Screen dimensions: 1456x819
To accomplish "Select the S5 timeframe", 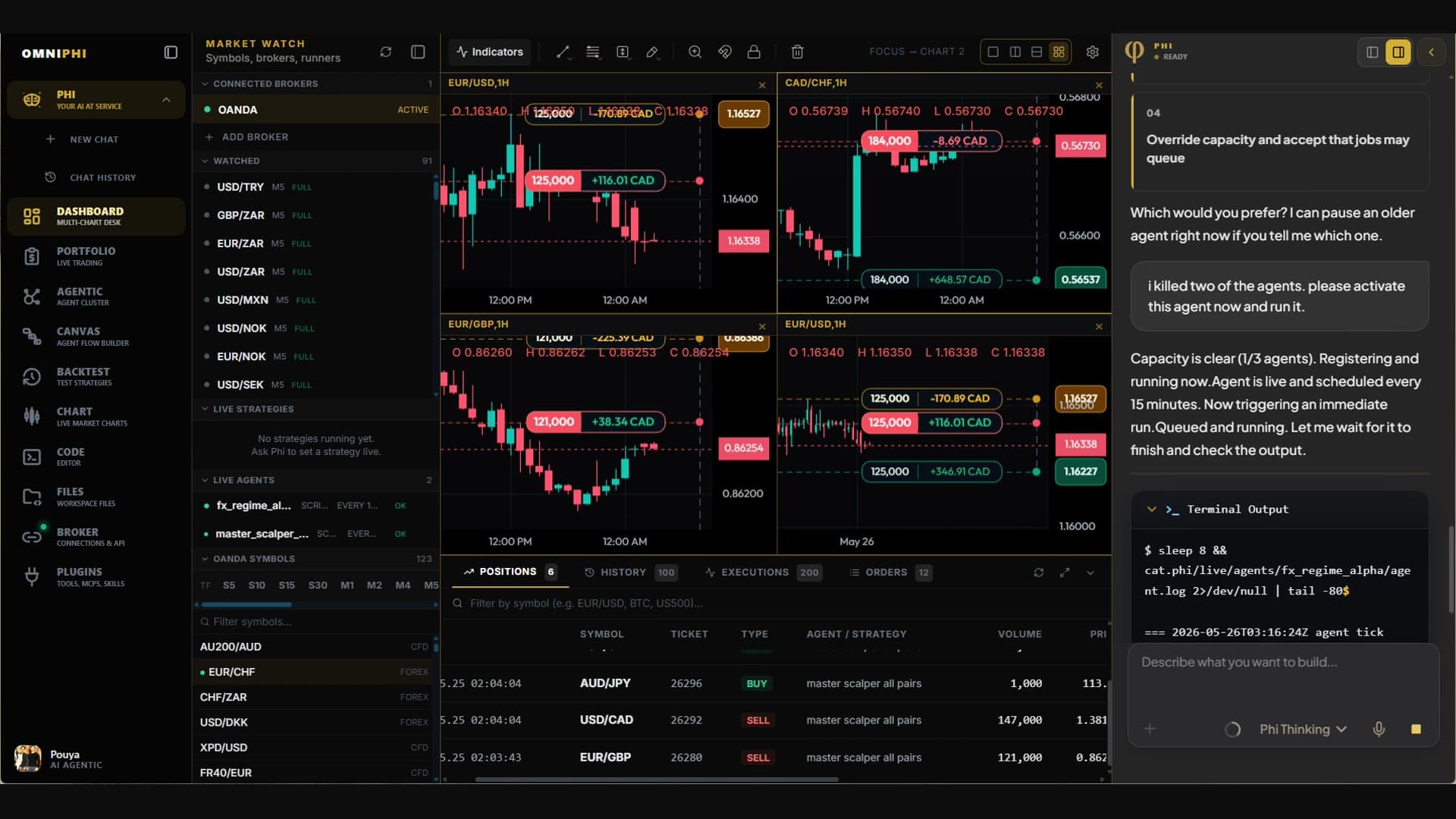I will (229, 585).
